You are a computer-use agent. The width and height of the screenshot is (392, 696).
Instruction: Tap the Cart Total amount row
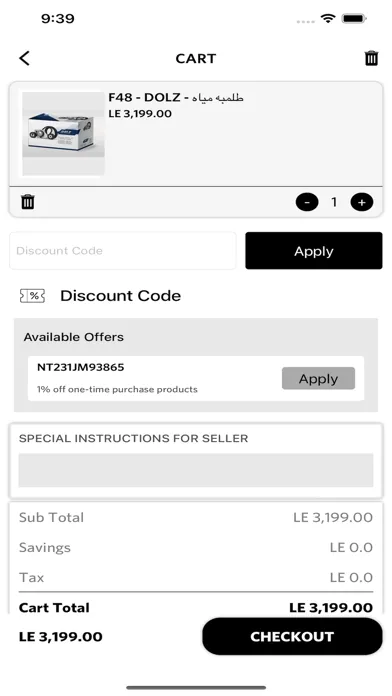(196, 608)
